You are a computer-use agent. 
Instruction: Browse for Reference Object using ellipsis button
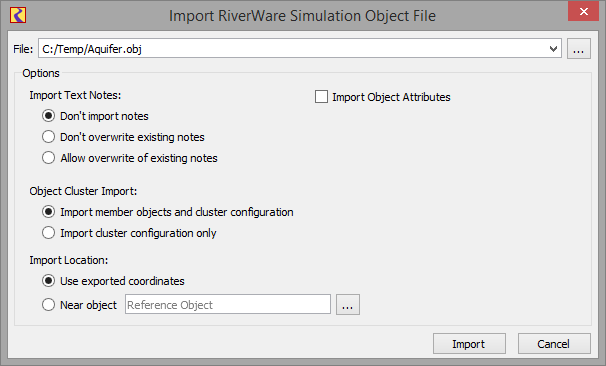pos(347,305)
